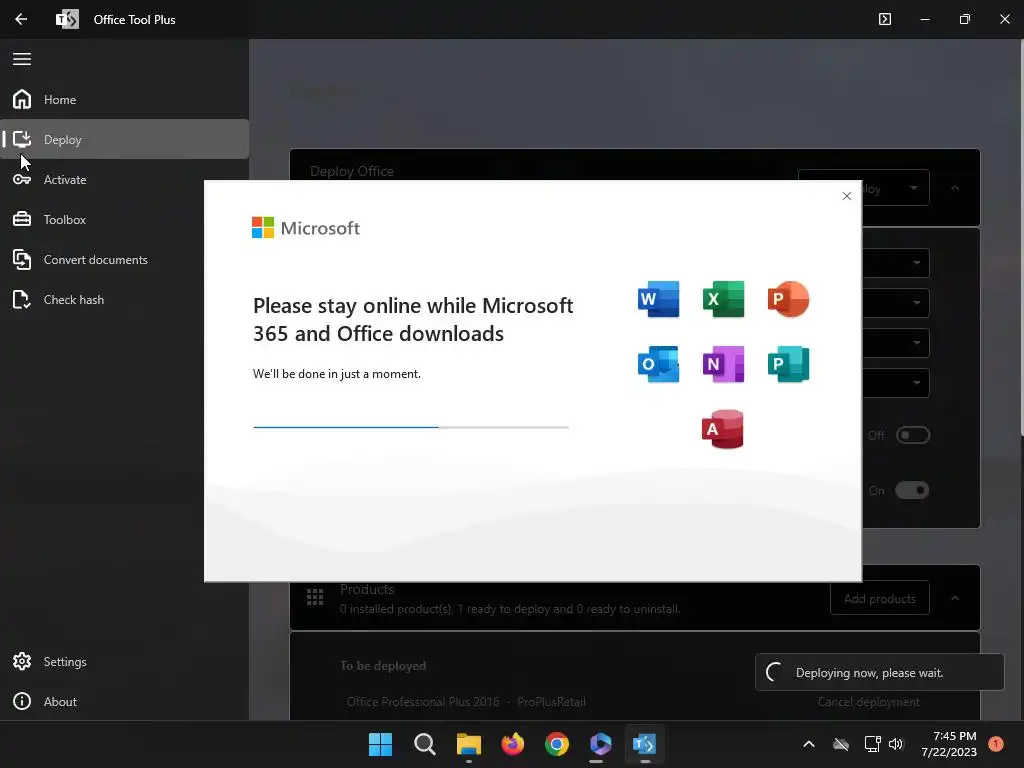Screen dimensions: 1024x768
Task: Click the Access icon in installer
Action: pyautogui.click(x=723, y=429)
